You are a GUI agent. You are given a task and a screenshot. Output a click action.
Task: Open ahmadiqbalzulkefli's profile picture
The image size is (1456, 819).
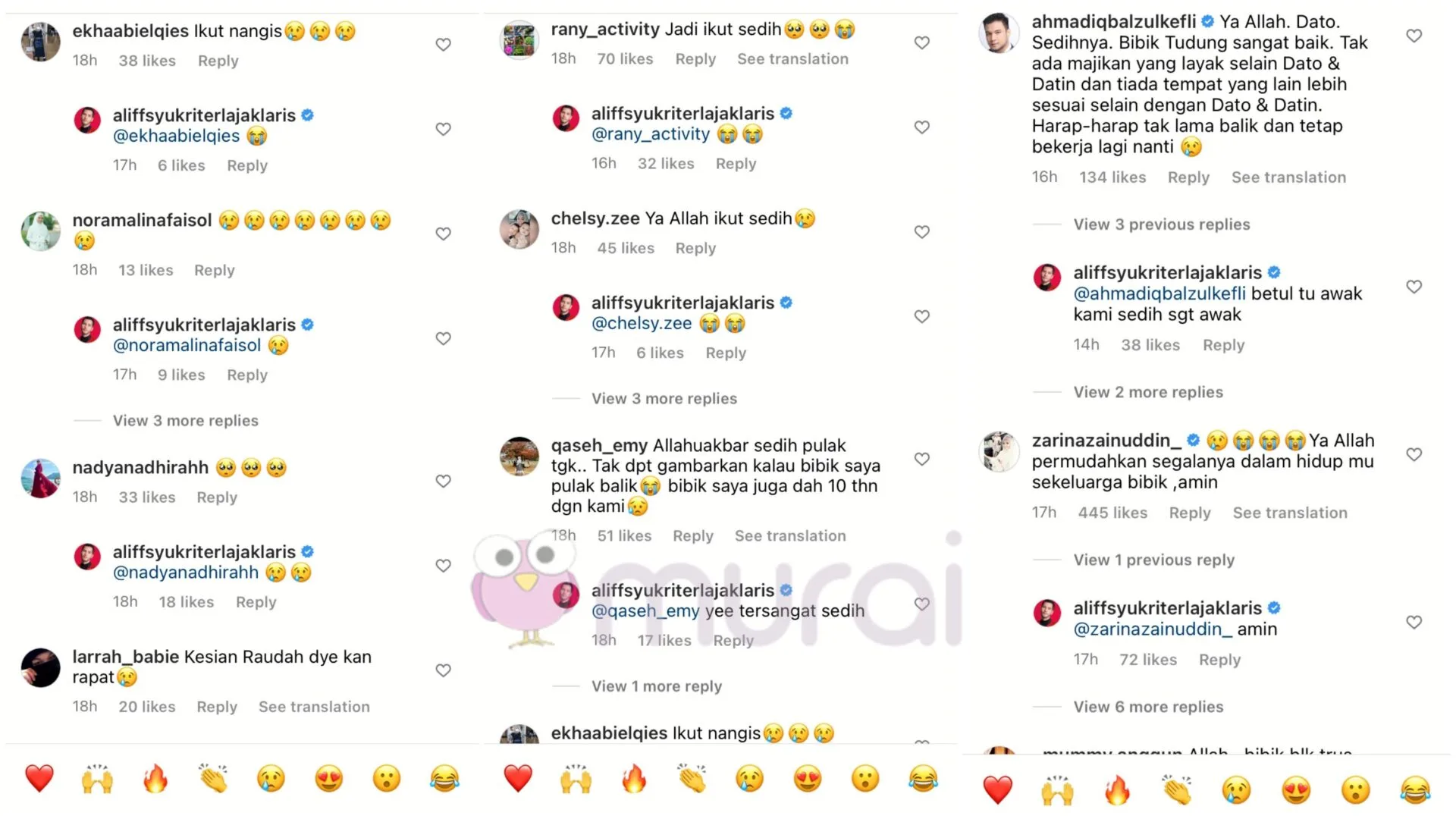[x=999, y=33]
